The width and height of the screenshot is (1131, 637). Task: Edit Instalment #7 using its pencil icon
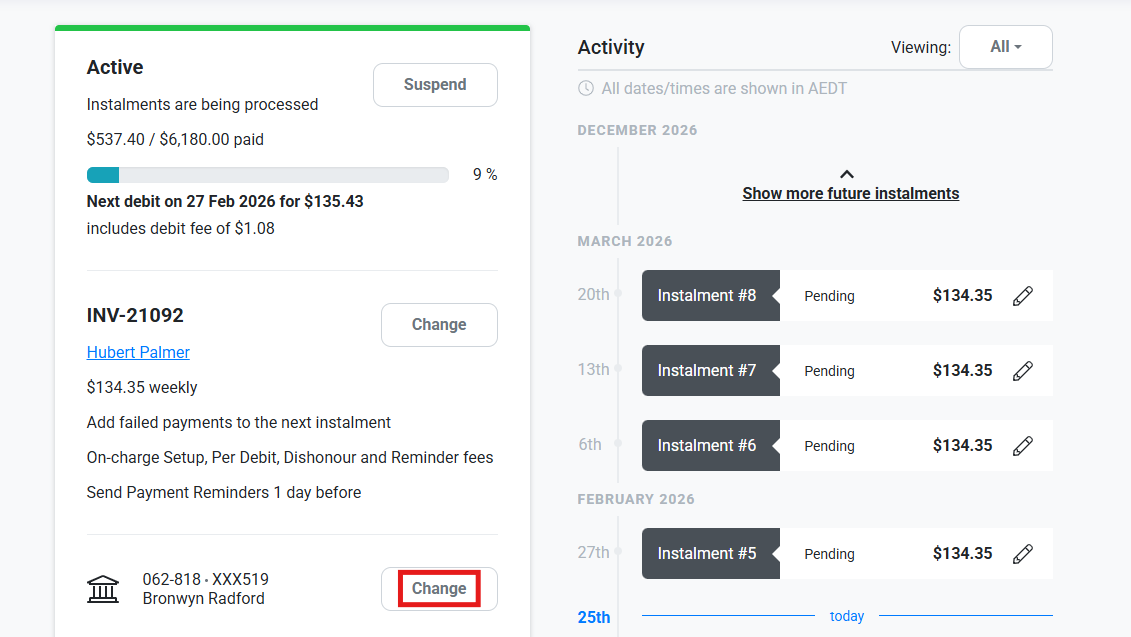pos(1022,371)
